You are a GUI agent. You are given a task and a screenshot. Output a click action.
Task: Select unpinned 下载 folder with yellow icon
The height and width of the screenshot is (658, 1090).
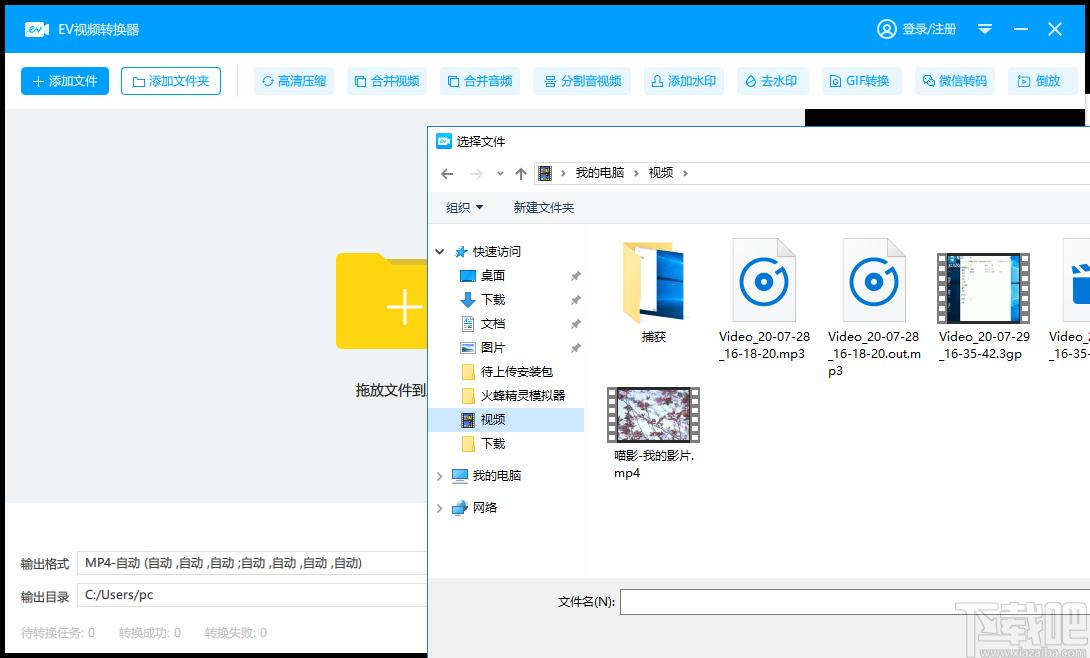click(492, 443)
